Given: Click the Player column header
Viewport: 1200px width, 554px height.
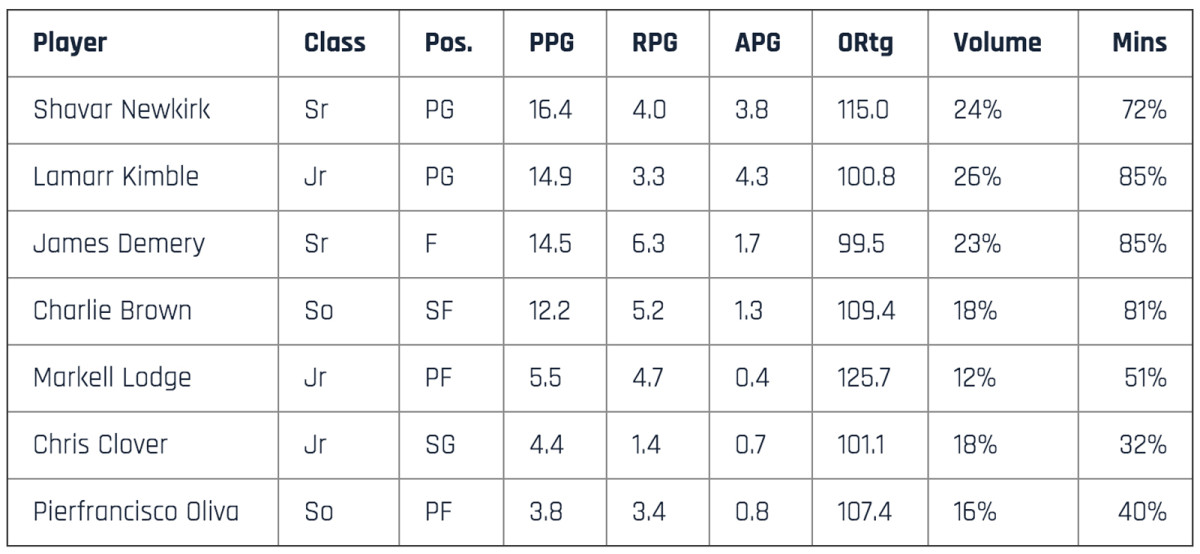Looking at the screenshot, I should pos(70,43).
